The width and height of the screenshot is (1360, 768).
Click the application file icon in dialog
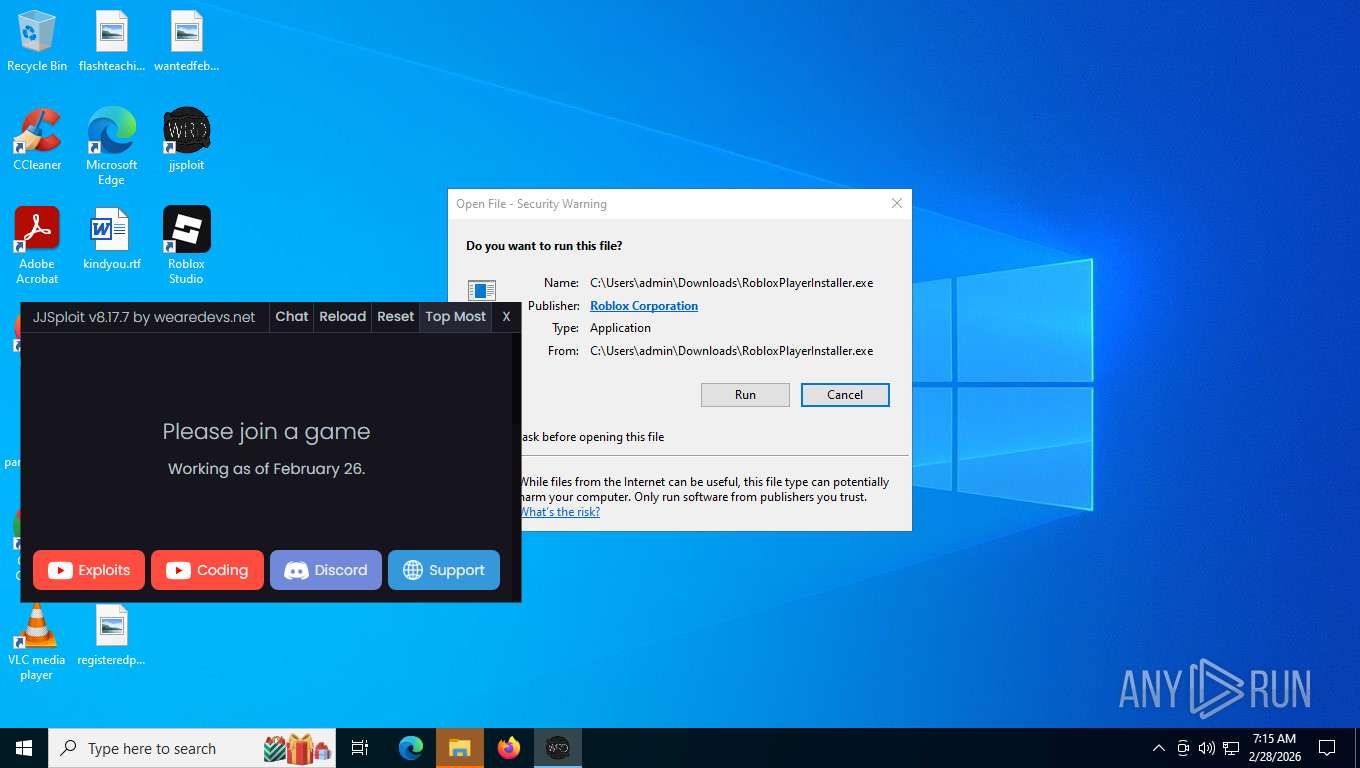[482, 290]
